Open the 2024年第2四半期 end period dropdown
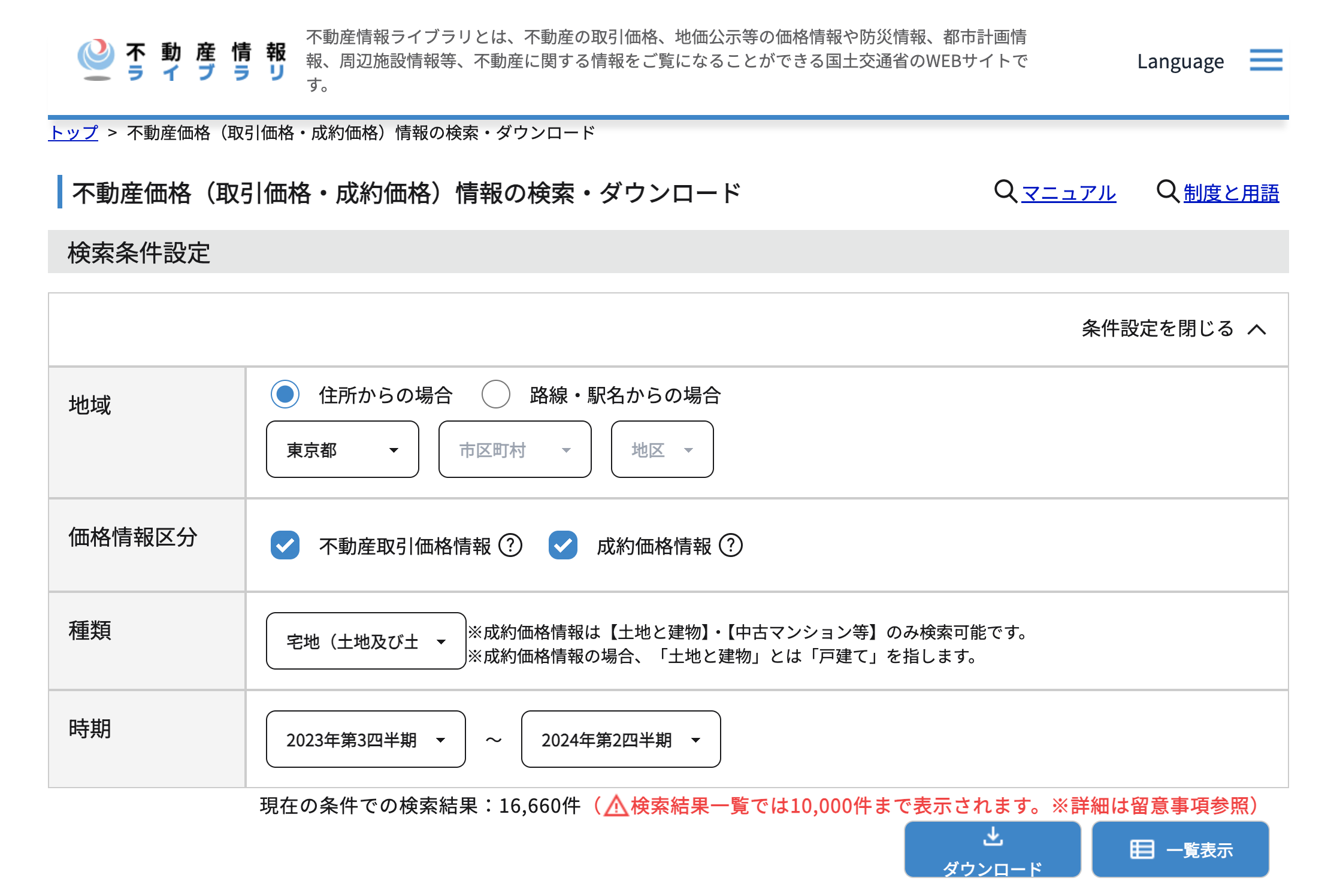Screen dimensions: 1337x896 pyautogui.click(x=621, y=739)
